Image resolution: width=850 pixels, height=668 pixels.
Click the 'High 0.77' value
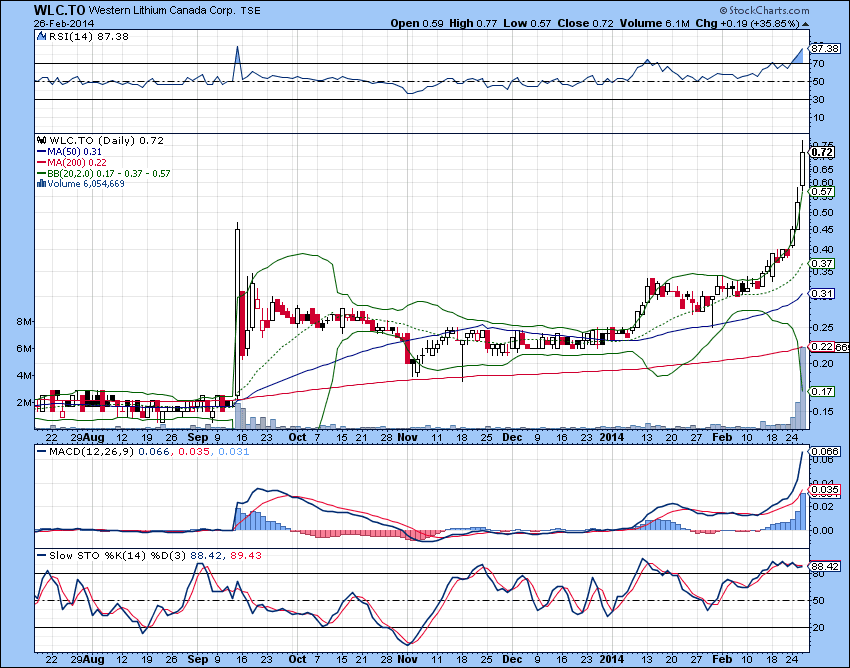(473, 24)
